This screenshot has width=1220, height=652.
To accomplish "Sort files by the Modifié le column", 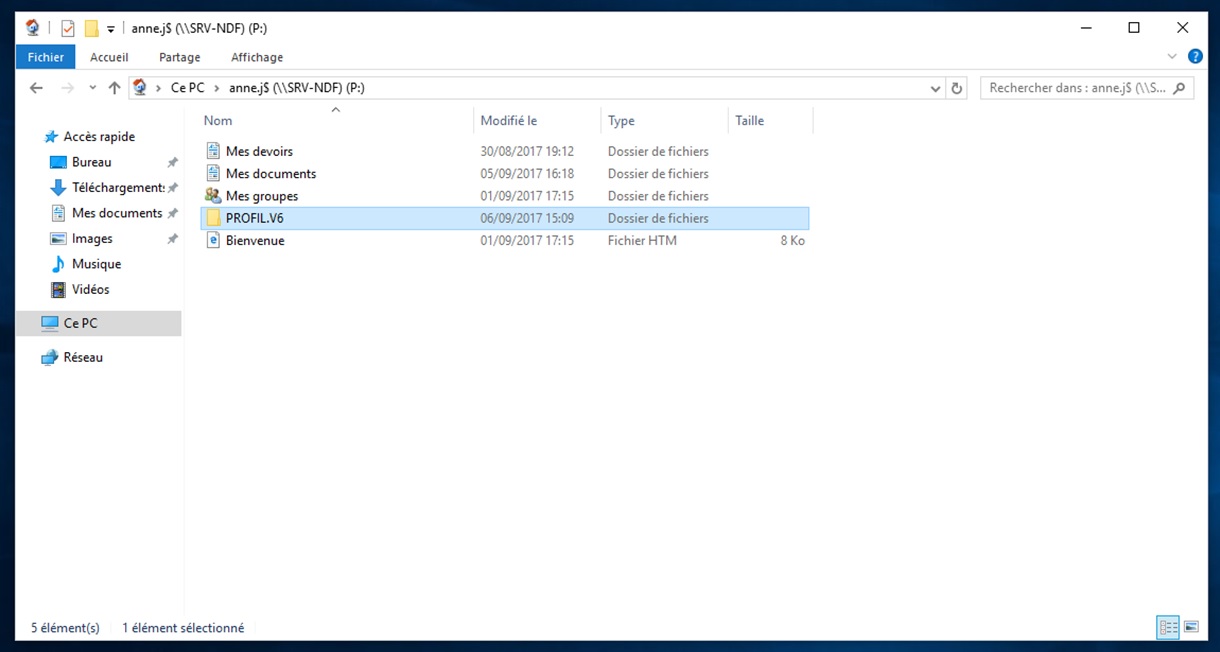I will coord(508,120).
